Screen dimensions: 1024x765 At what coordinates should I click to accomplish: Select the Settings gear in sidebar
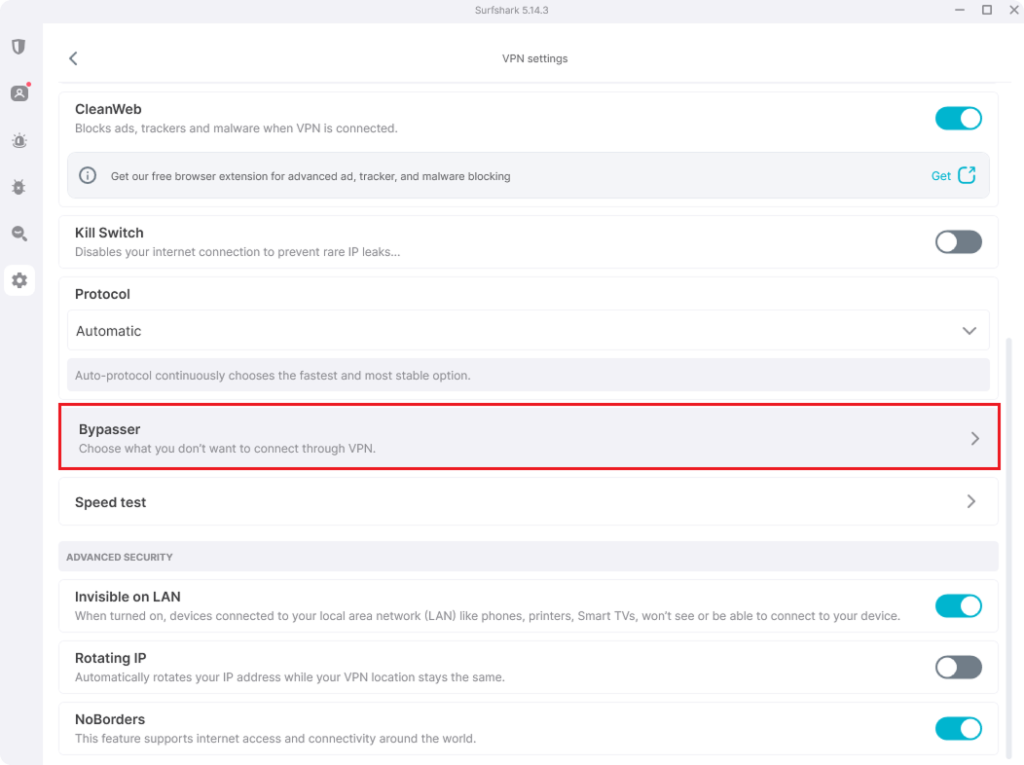point(19,281)
